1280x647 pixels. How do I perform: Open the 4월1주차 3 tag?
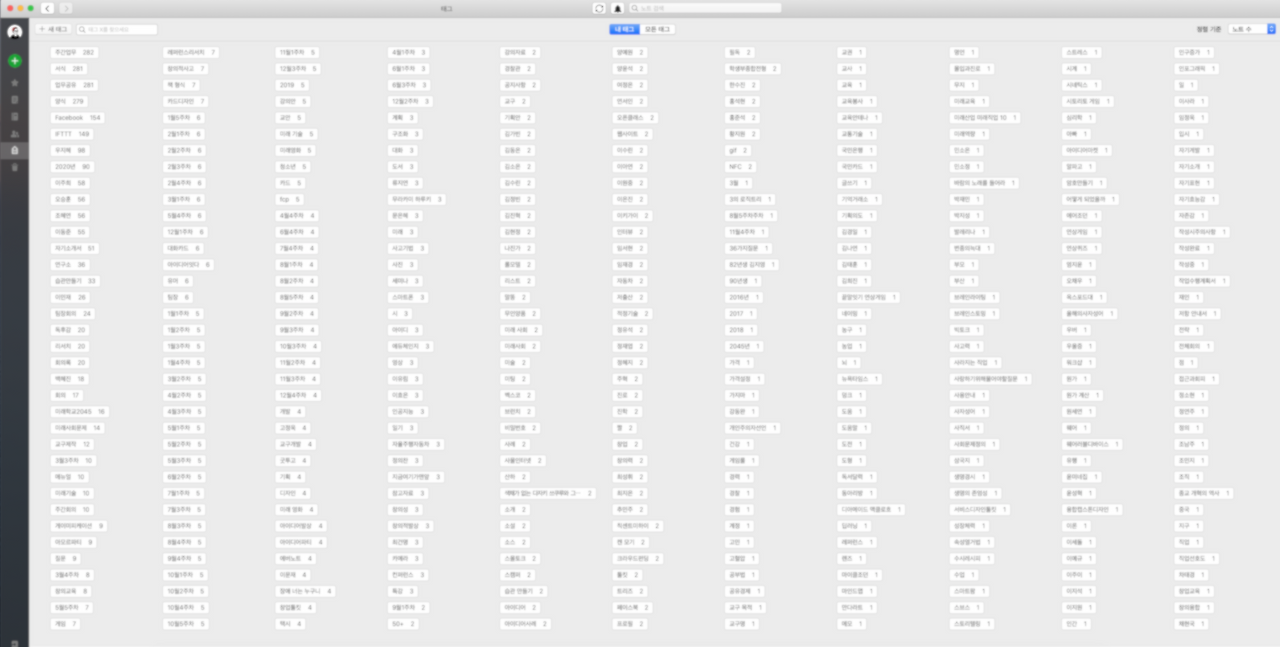(x=409, y=52)
